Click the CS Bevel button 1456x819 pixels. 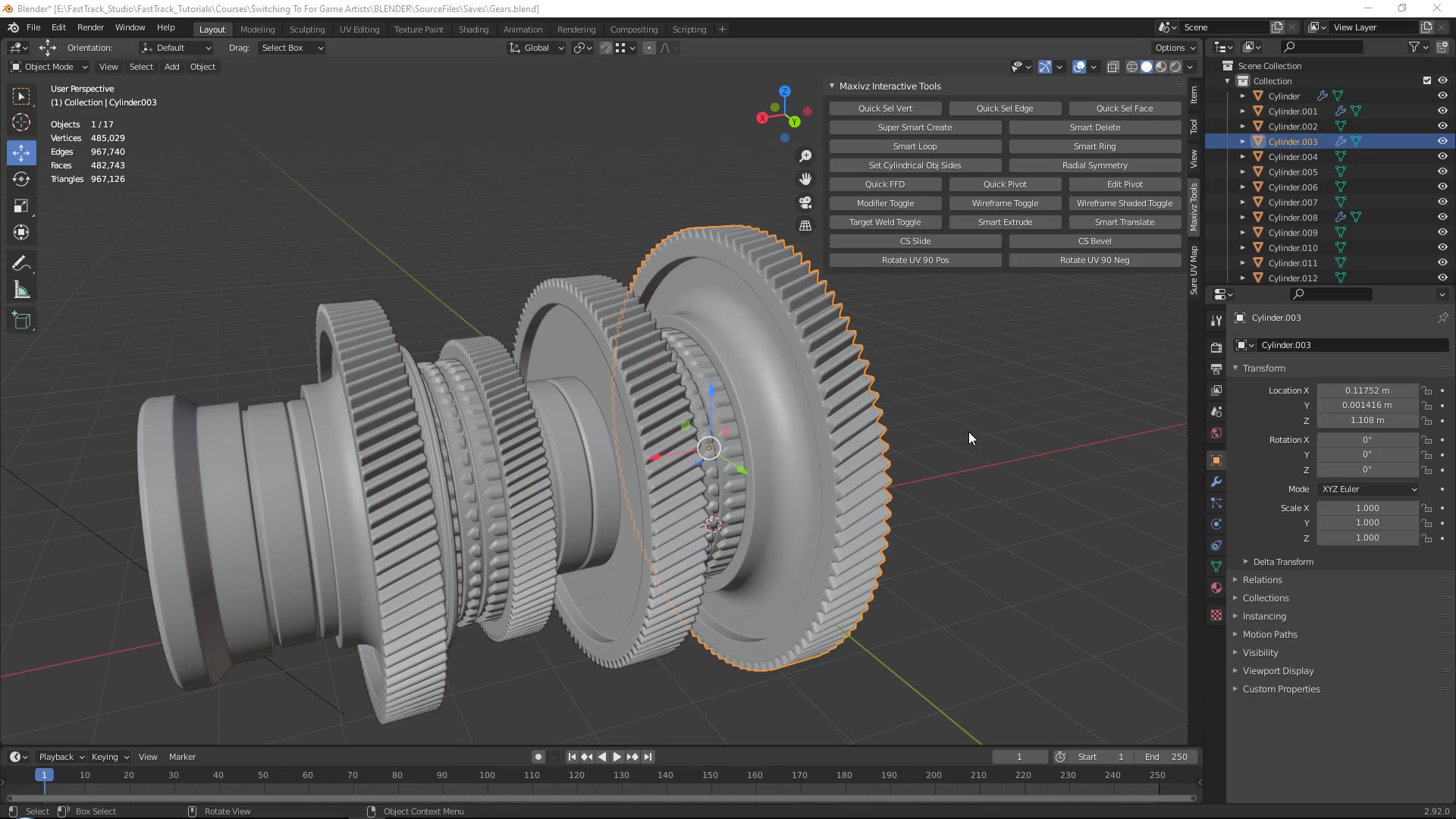[1094, 241]
